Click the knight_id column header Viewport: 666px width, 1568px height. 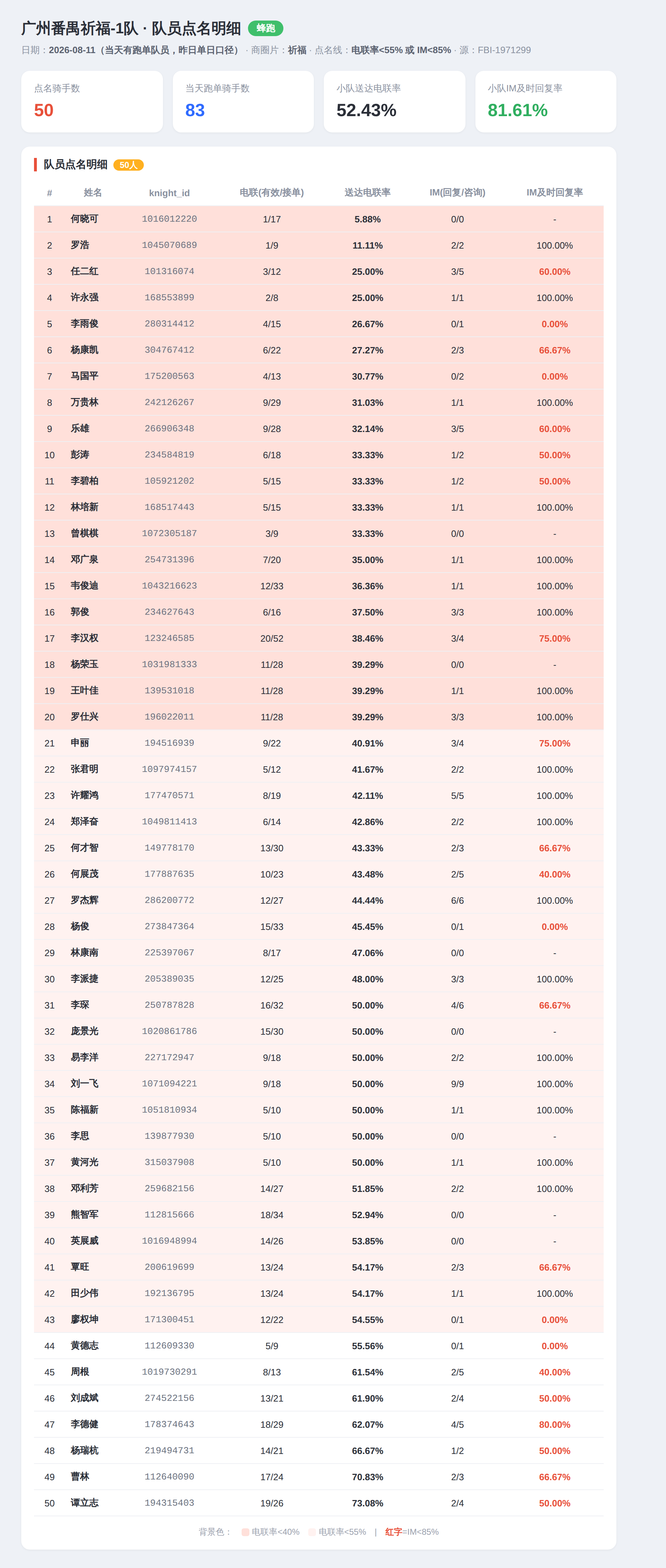(x=169, y=193)
